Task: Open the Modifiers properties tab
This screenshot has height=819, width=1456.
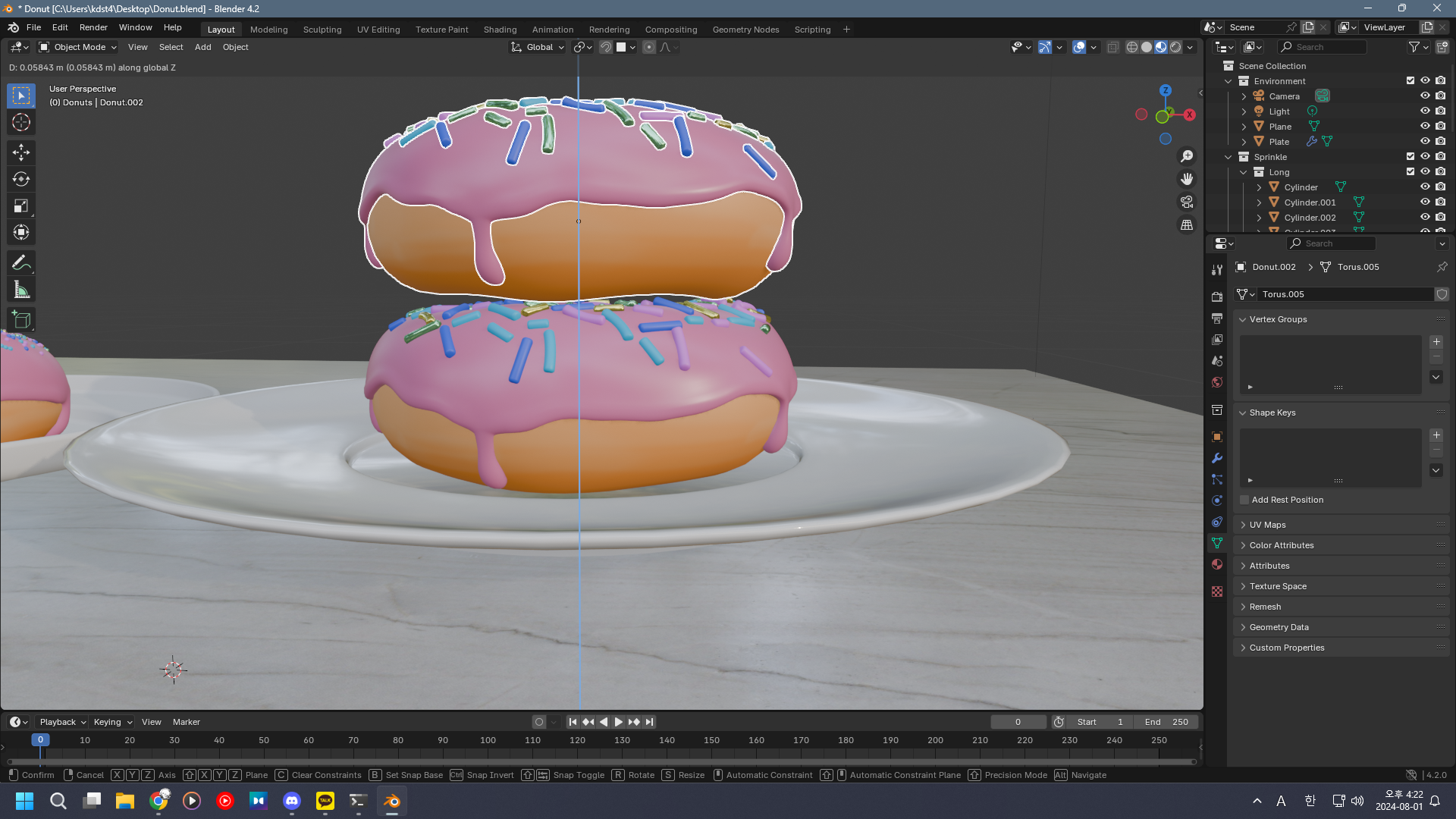Action: (x=1217, y=458)
